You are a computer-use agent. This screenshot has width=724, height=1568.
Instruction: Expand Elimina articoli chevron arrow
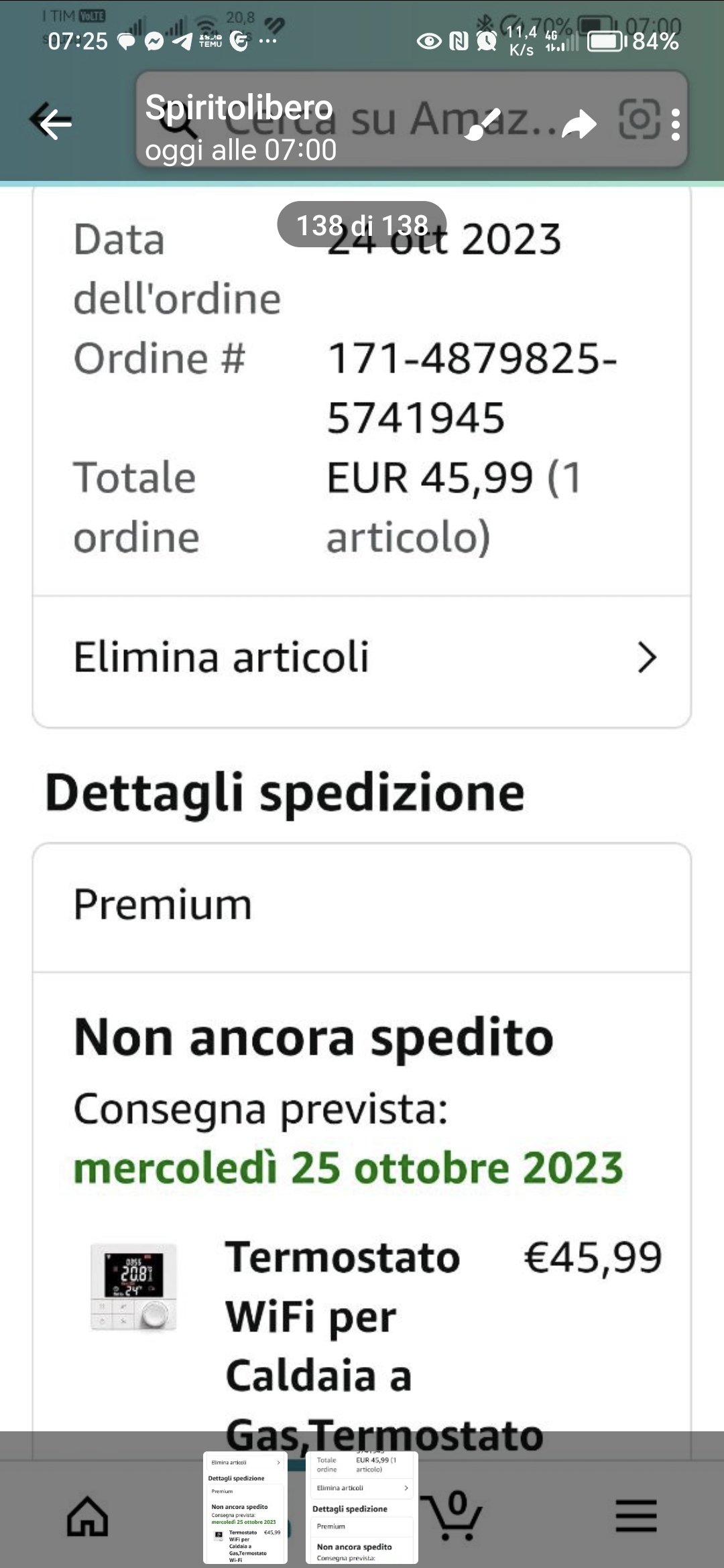click(646, 657)
